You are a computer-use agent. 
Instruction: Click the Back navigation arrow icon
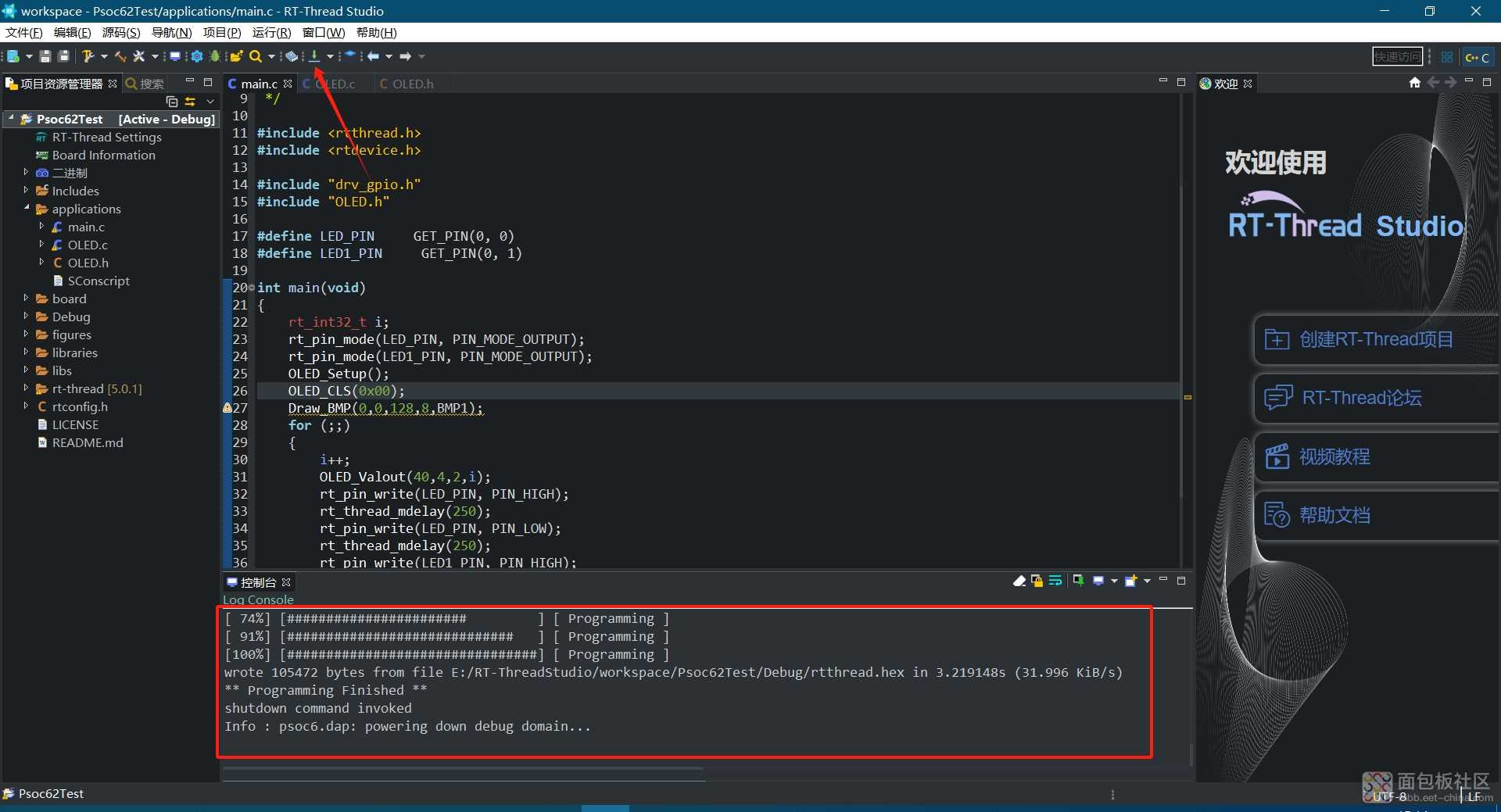374,56
